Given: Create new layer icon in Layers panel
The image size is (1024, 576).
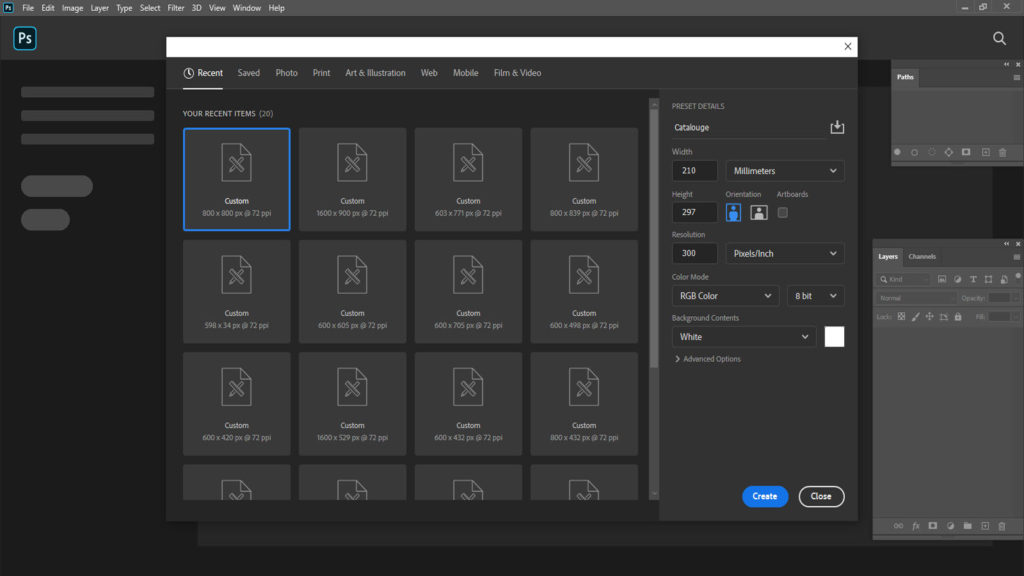Looking at the screenshot, I should pyautogui.click(x=985, y=526).
